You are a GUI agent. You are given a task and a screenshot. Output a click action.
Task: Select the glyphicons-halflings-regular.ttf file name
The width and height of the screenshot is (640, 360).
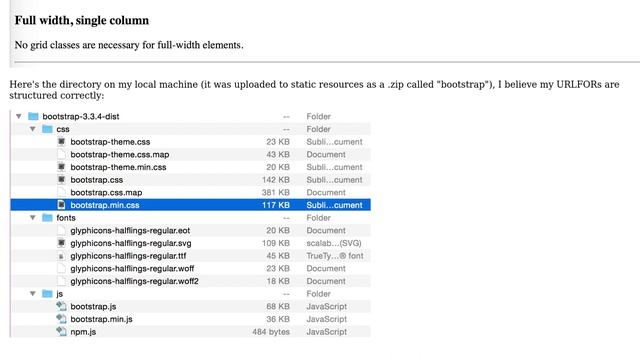pos(128,256)
